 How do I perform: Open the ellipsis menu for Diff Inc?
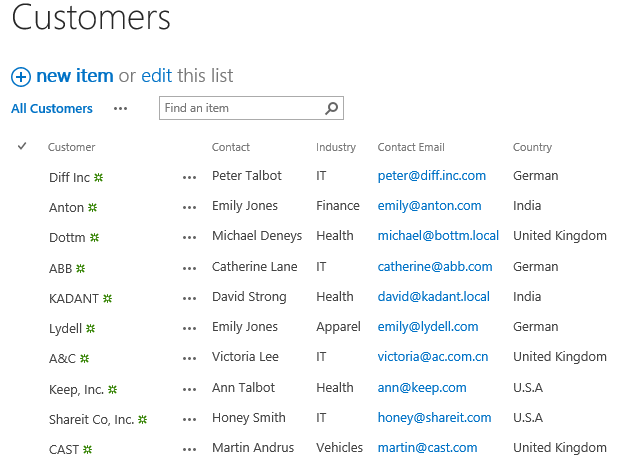pos(189,178)
